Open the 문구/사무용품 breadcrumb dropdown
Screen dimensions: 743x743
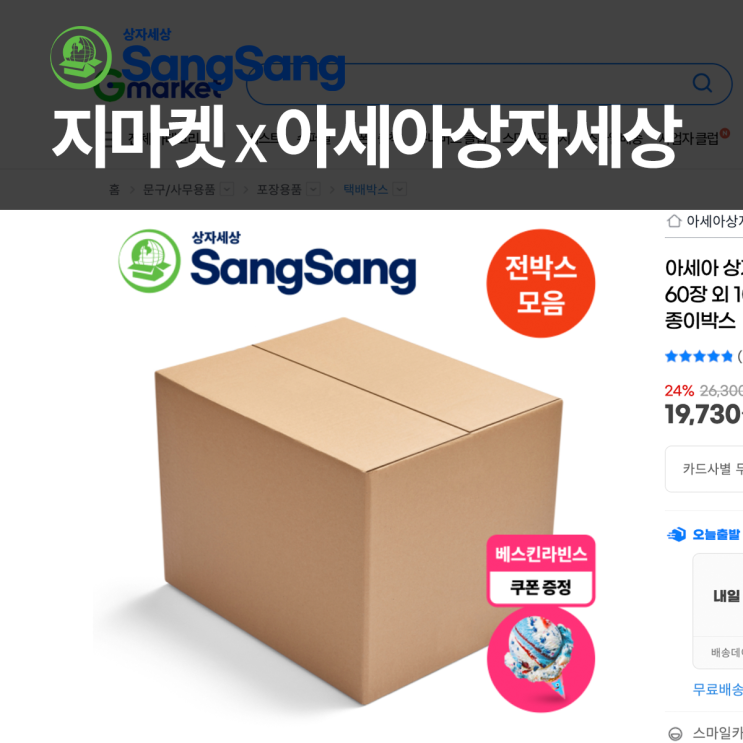pyautogui.click(x=227, y=190)
